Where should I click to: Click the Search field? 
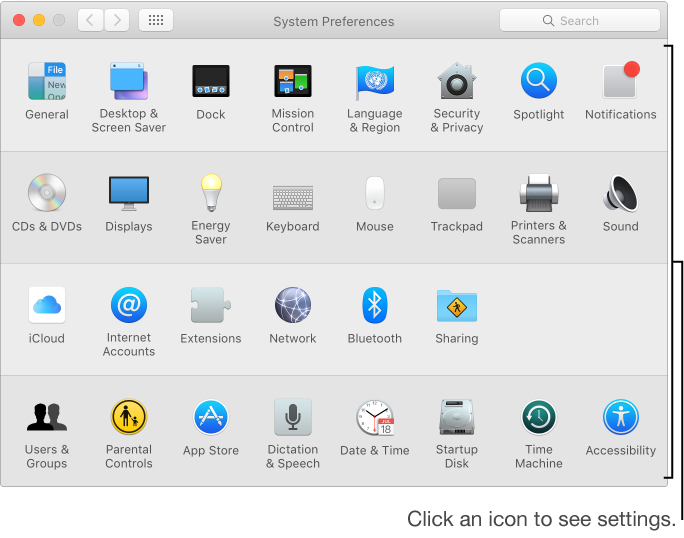pos(579,21)
